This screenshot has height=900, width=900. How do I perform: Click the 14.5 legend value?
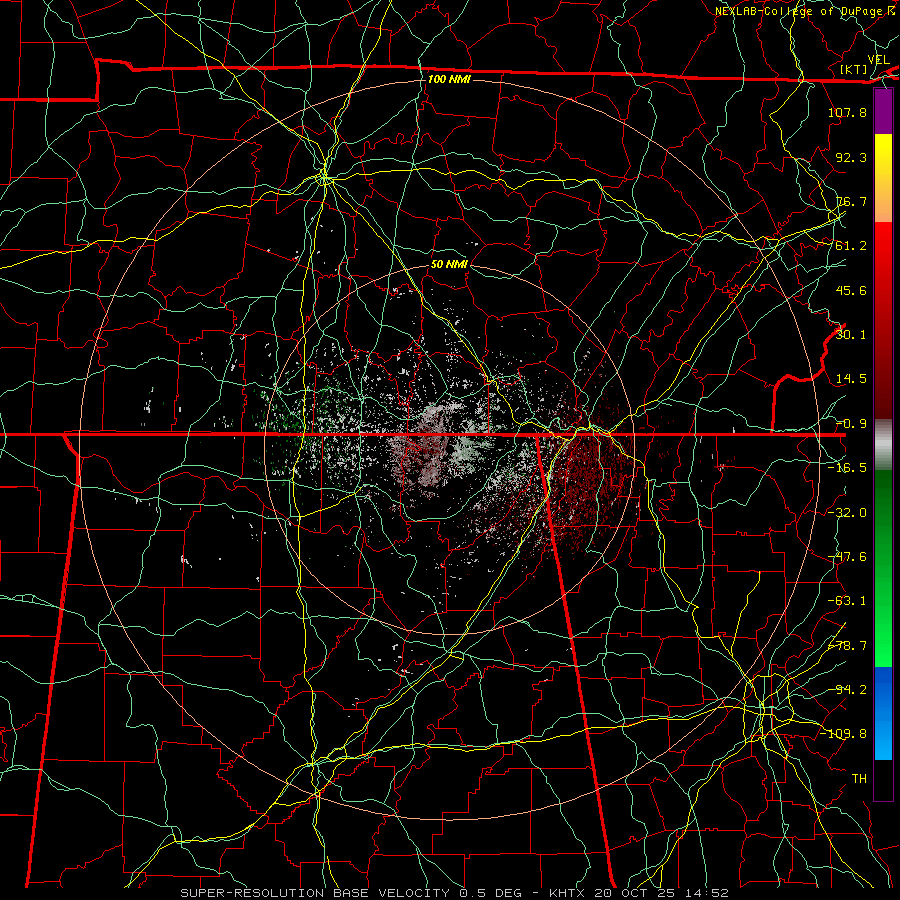pyautogui.click(x=851, y=379)
